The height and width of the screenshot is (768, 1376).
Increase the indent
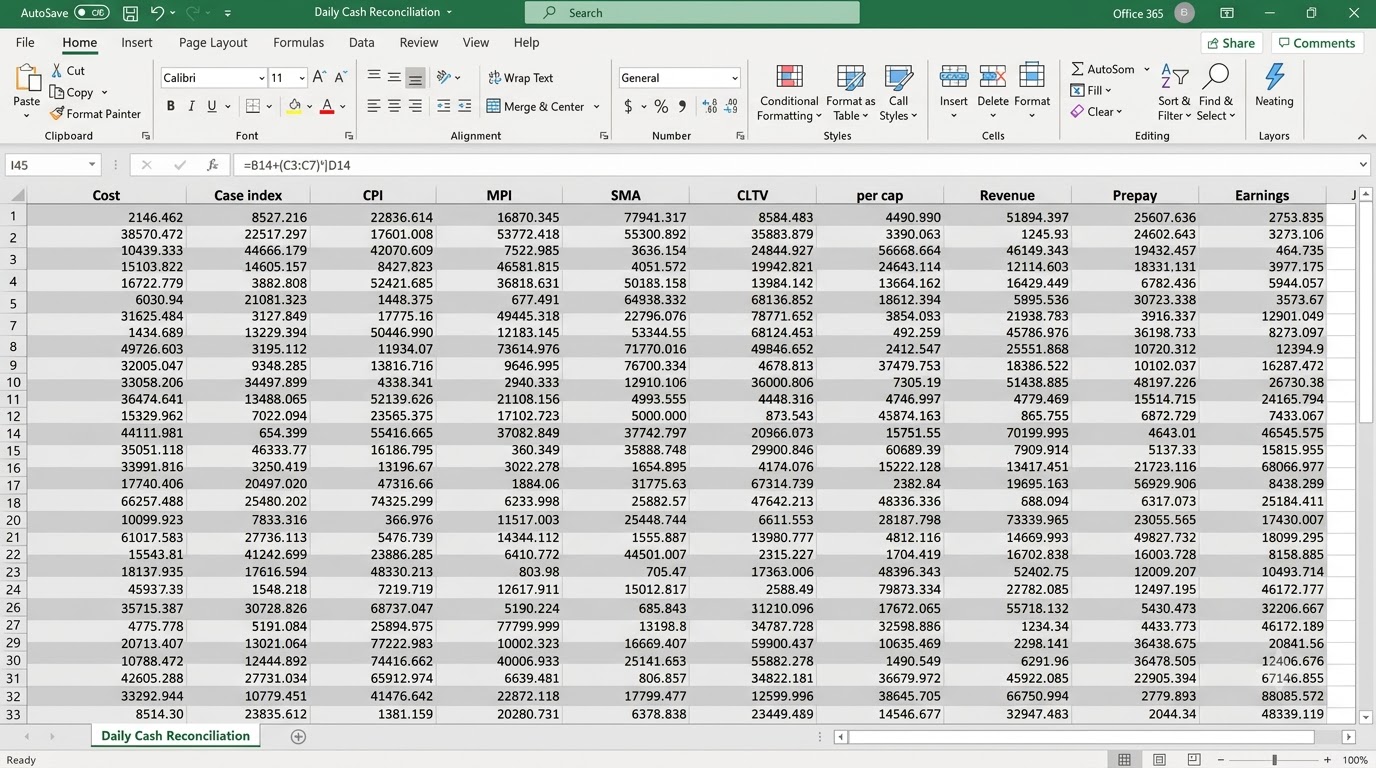465,106
